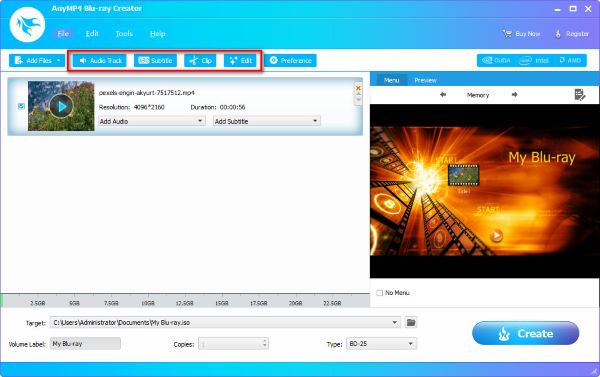The height and width of the screenshot is (377, 600).
Task: Click the film thumbnail in menu preview
Action: pyautogui.click(x=463, y=175)
